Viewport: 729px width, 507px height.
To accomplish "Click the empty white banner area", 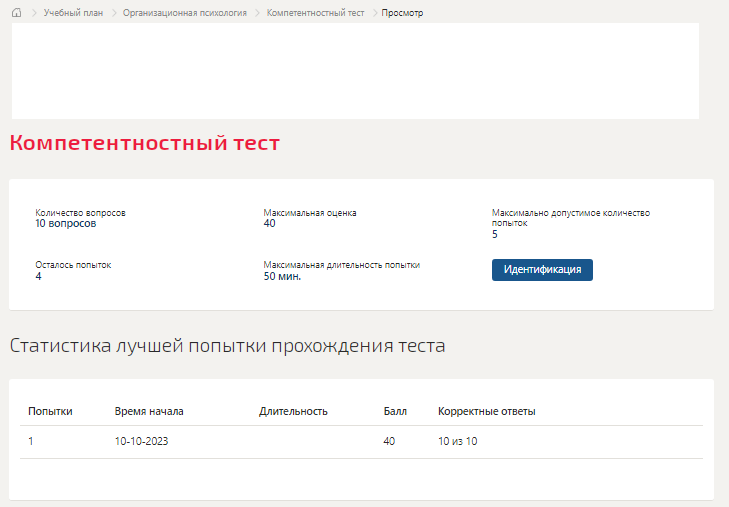I will [x=355, y=71].
